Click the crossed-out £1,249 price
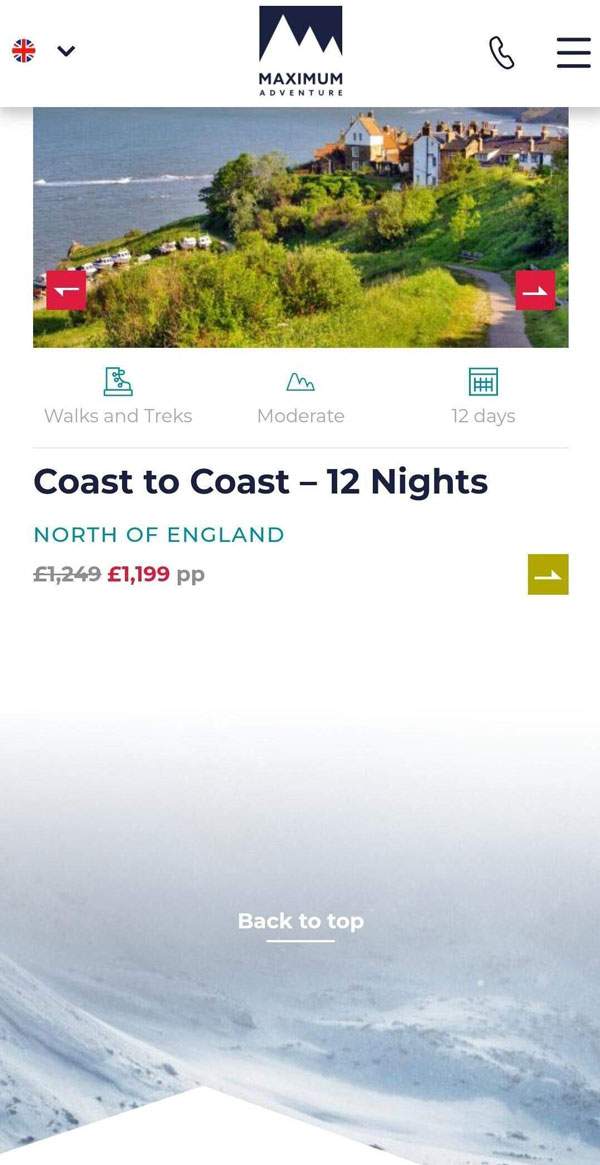 tap(67, 574)
